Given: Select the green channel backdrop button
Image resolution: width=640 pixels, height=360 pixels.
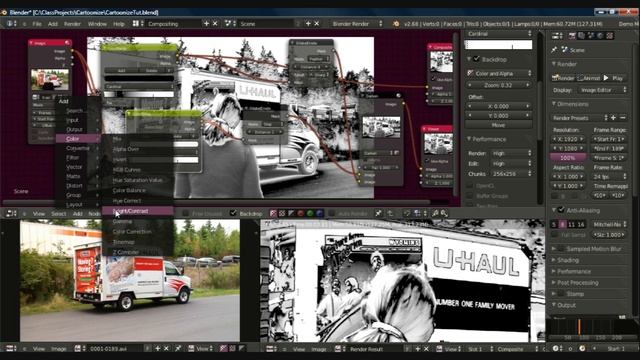Looking at the screenshot, I should coord(310,213).
